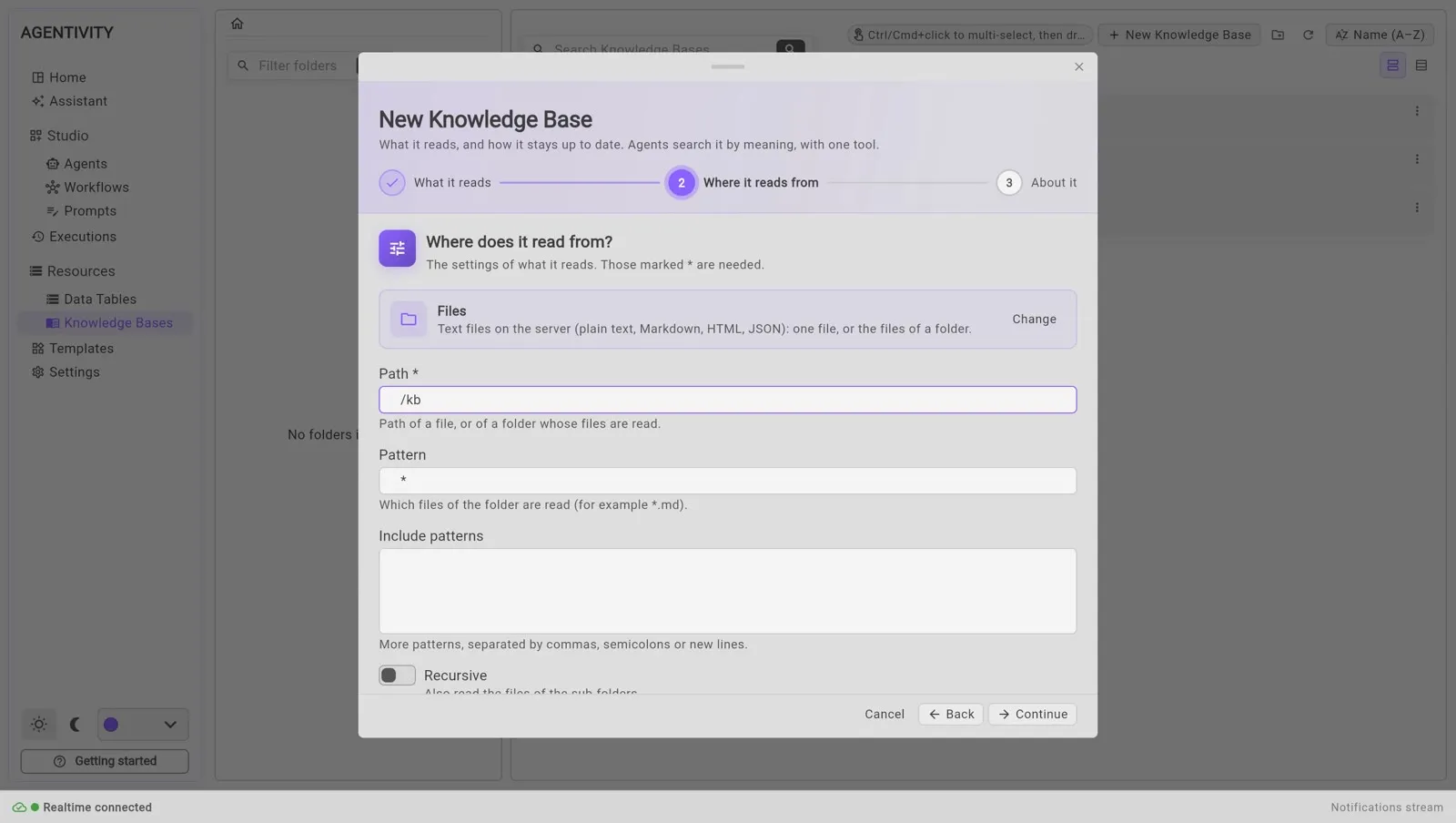Click the Getting started button

coord(105,762)
